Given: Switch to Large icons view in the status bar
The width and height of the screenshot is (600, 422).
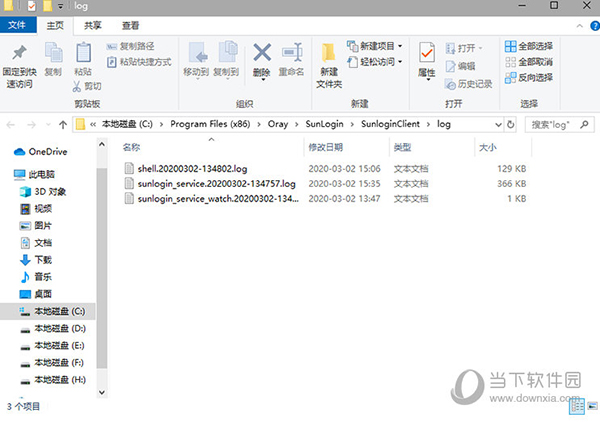Looking at the screenshot, I should click(593, 406).
